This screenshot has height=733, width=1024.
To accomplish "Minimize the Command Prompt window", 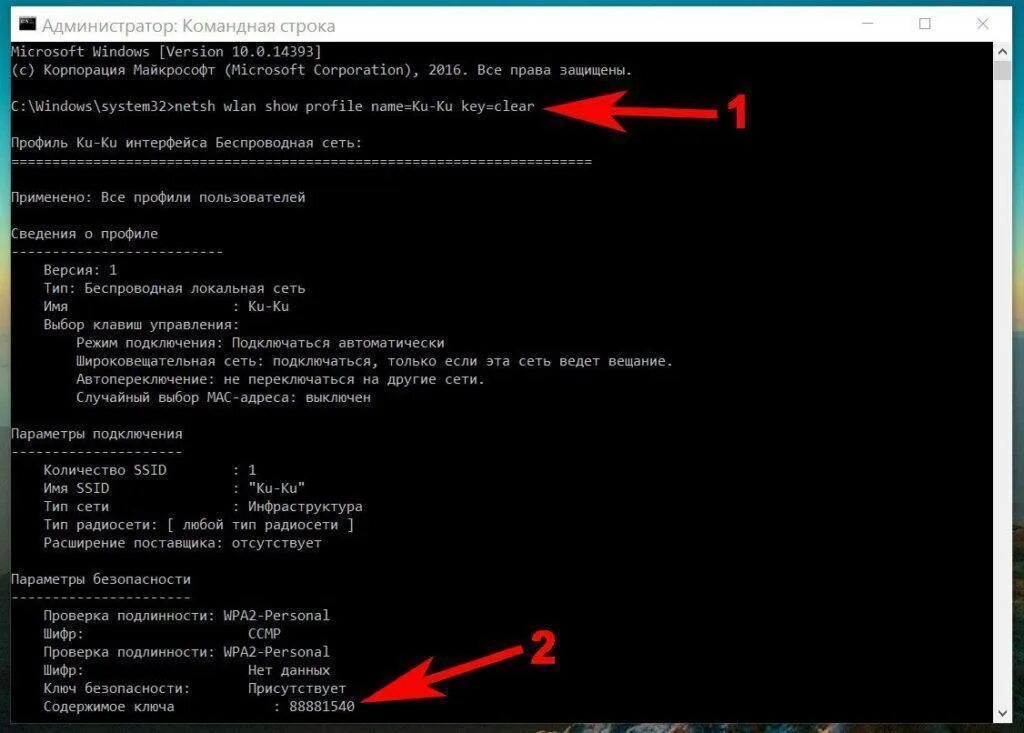I will point(867,24).
